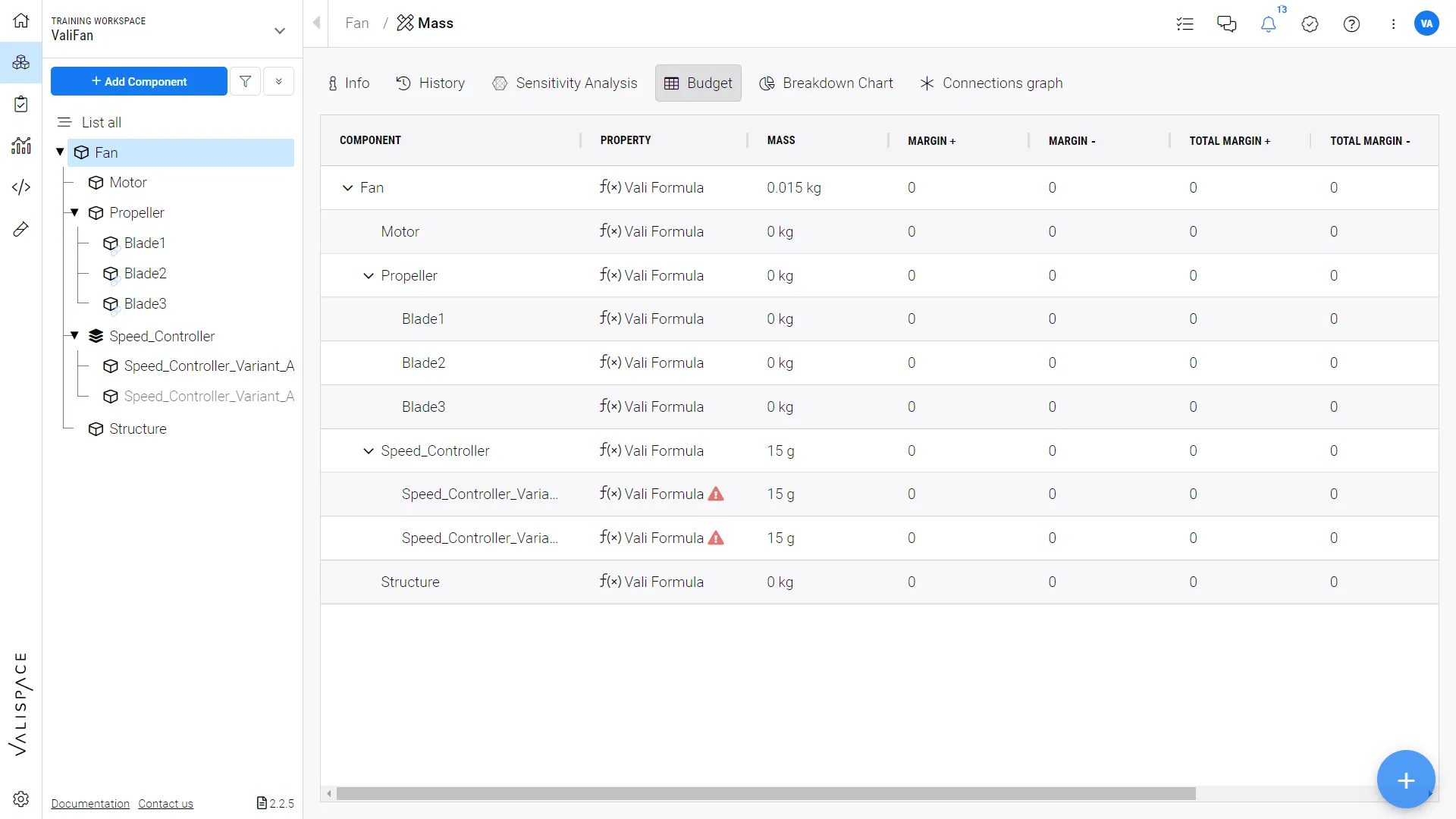1456x819 pixels.
Task: Switch to the Breakdown Chart tab
Action: click(827, 83)
